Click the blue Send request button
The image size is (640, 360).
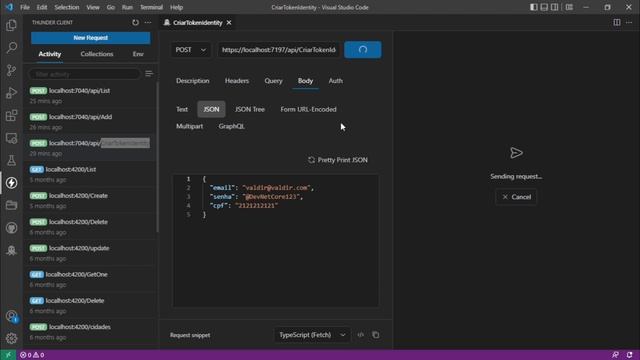click(x=363, y=50)
